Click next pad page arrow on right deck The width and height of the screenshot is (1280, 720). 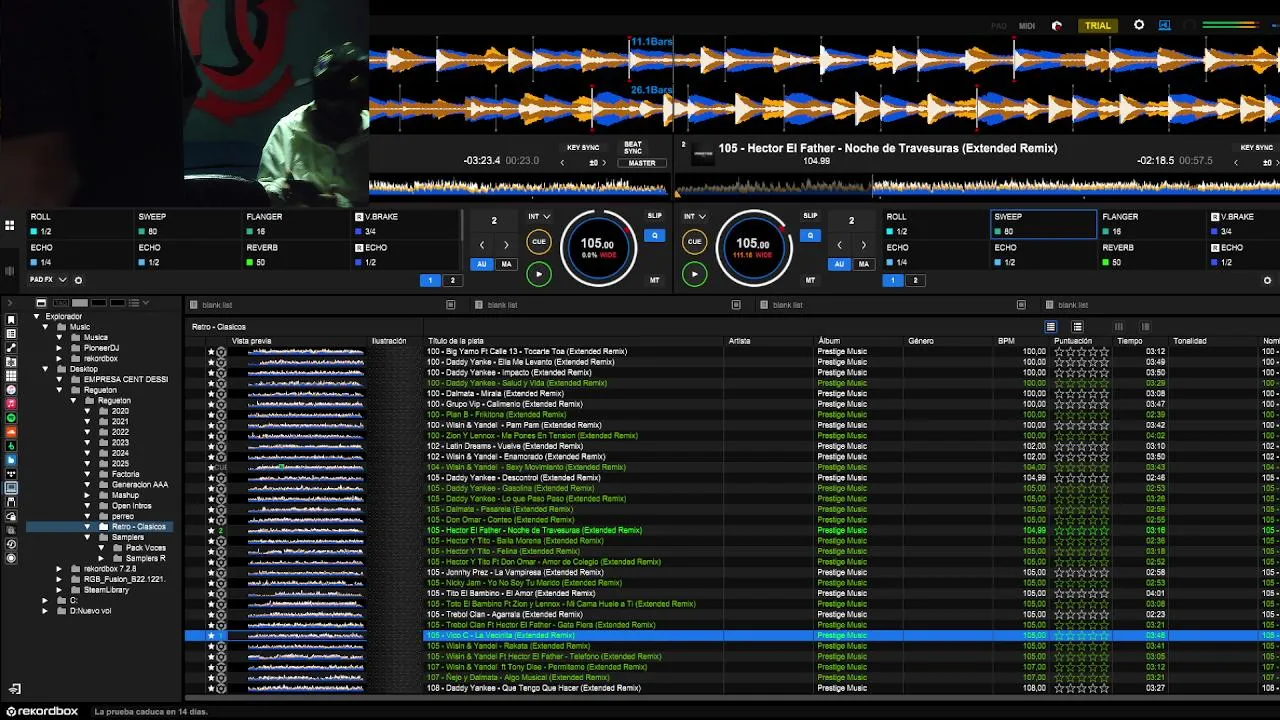[x=863, y=244]
